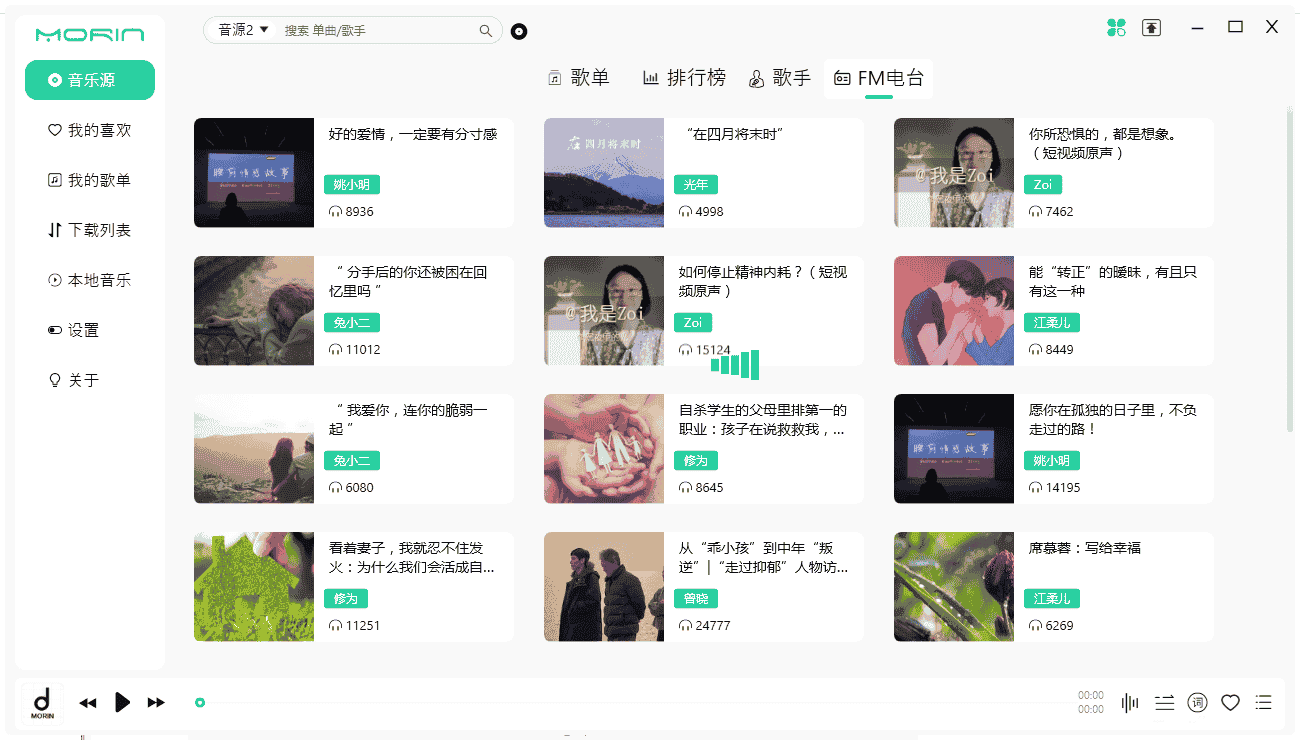The height and width of the screenshot is (740, 1300).
Task: Open thumbnail of 席慕蓉：写给幸福
Action: [x=954, y=587]
